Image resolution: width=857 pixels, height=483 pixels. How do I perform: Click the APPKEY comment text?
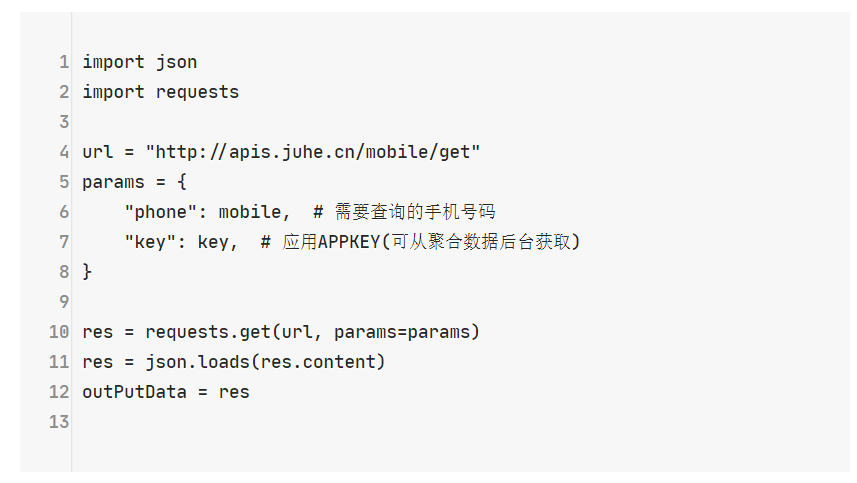tap(431, 242)
